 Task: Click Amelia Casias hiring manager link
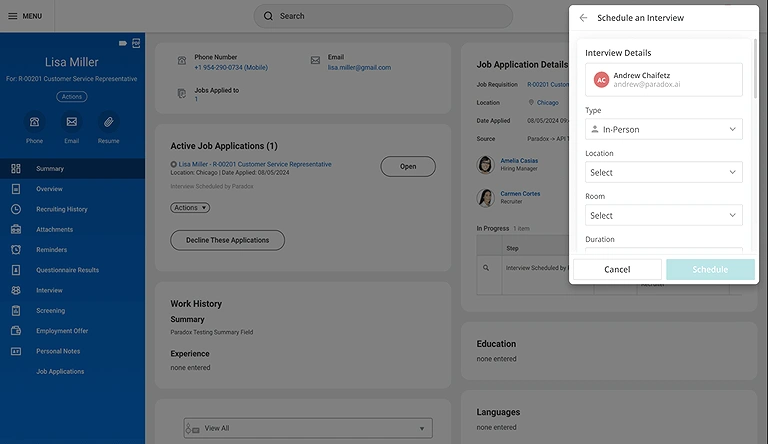[x=519, y=161]
